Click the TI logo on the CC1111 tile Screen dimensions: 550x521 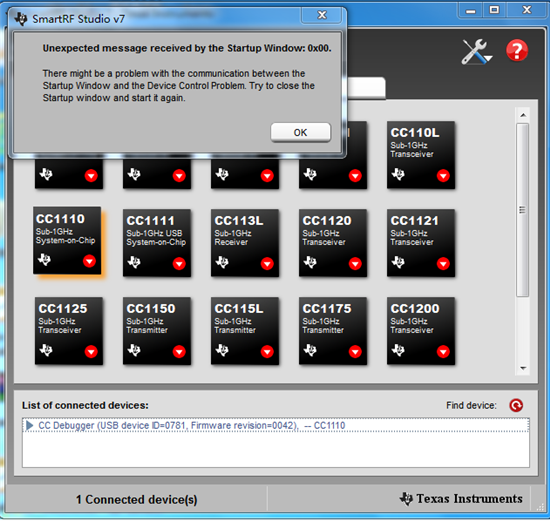coord(134,262)
